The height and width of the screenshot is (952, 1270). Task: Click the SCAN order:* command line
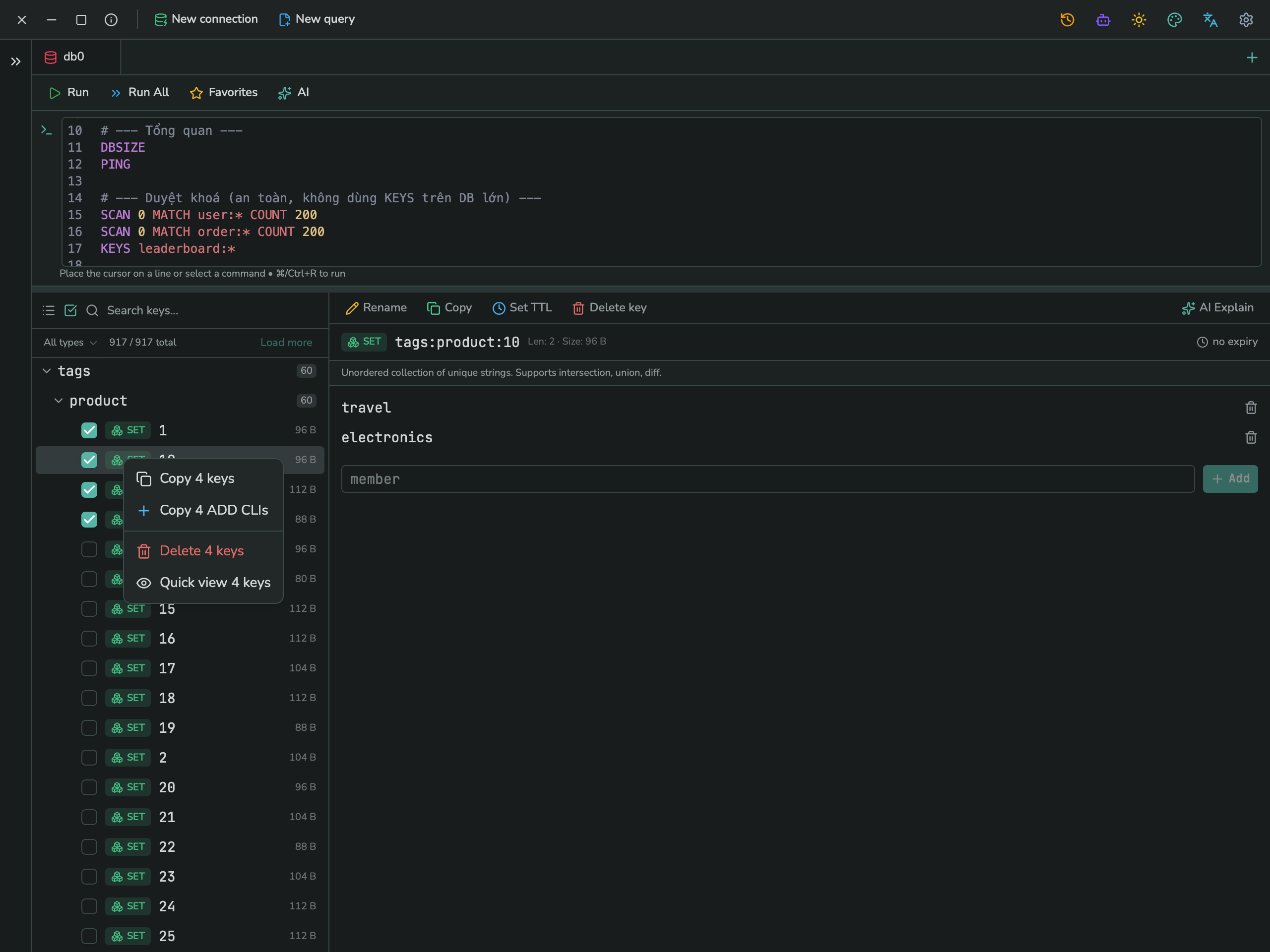[212, 232]
